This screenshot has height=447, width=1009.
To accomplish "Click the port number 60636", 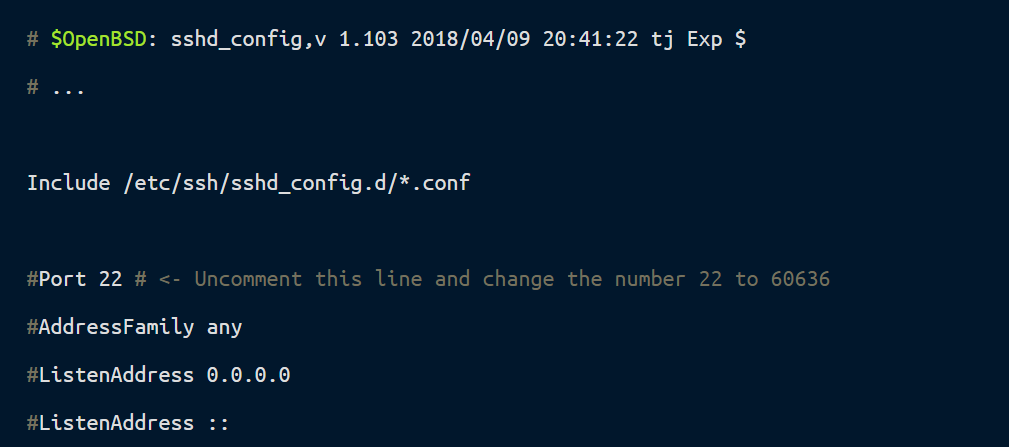I will tap(800, 278).
